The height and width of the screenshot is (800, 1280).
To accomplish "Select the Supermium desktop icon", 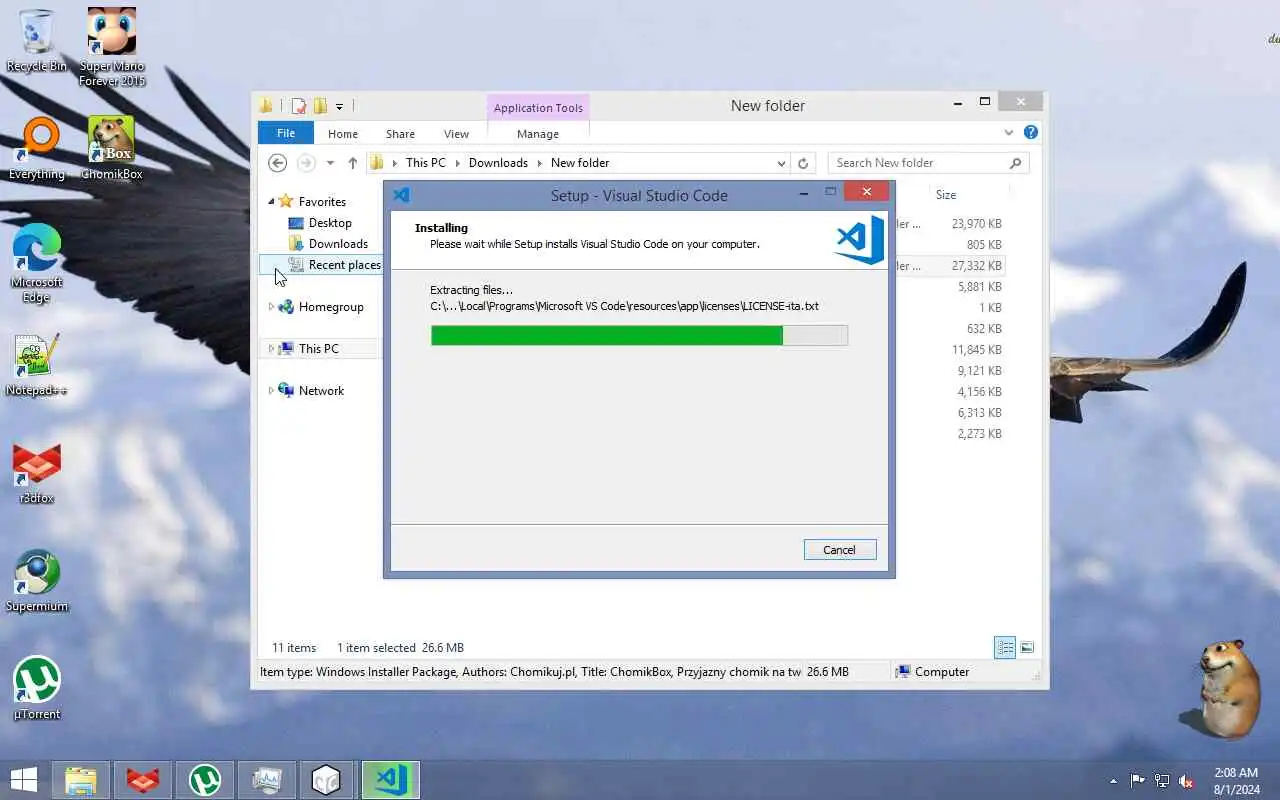I will tap(37, 581).
